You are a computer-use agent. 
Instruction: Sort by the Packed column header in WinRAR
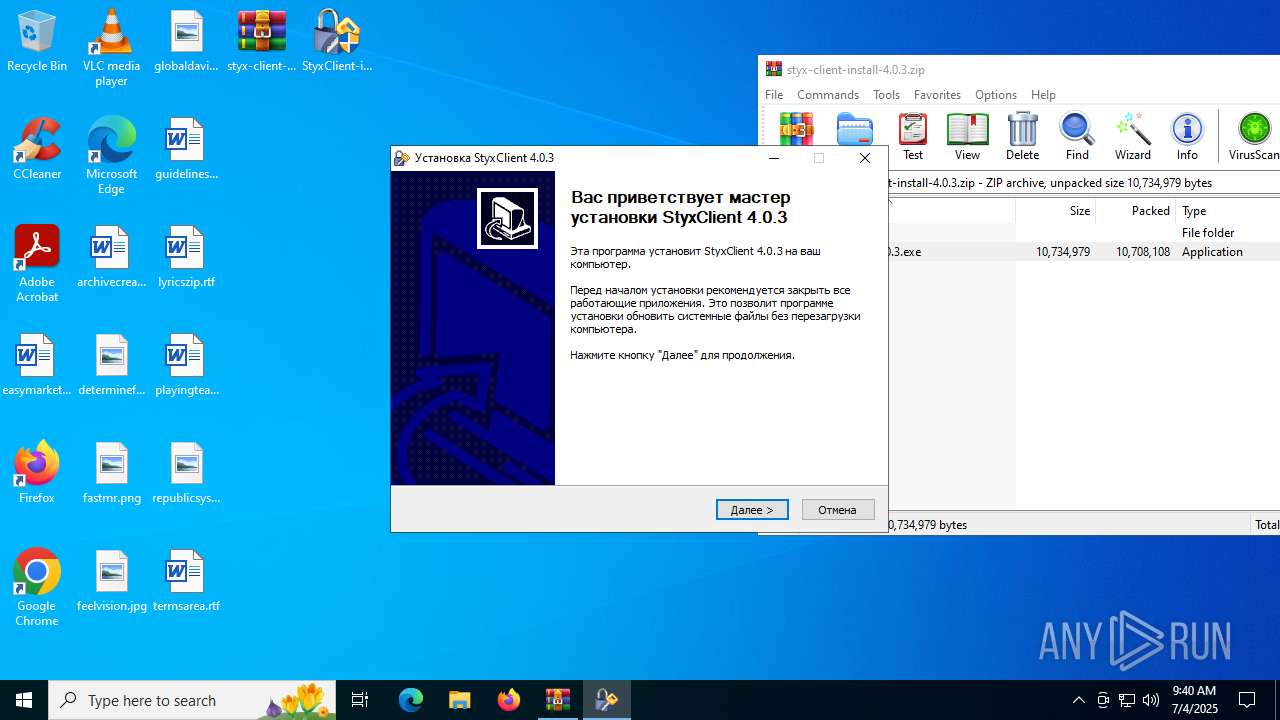[x=1135, y=211]
